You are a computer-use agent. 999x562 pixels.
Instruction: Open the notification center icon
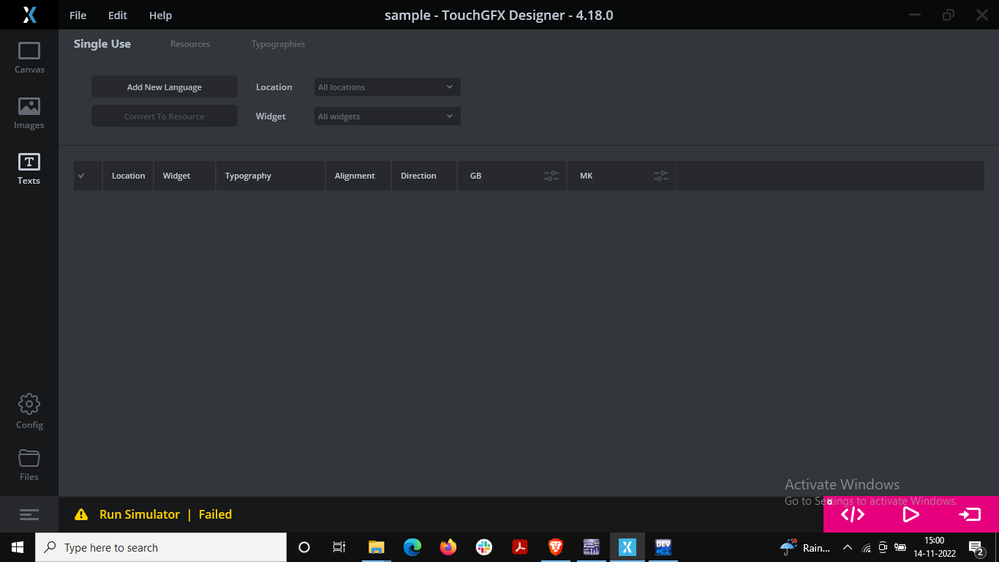tap(976, 547)
